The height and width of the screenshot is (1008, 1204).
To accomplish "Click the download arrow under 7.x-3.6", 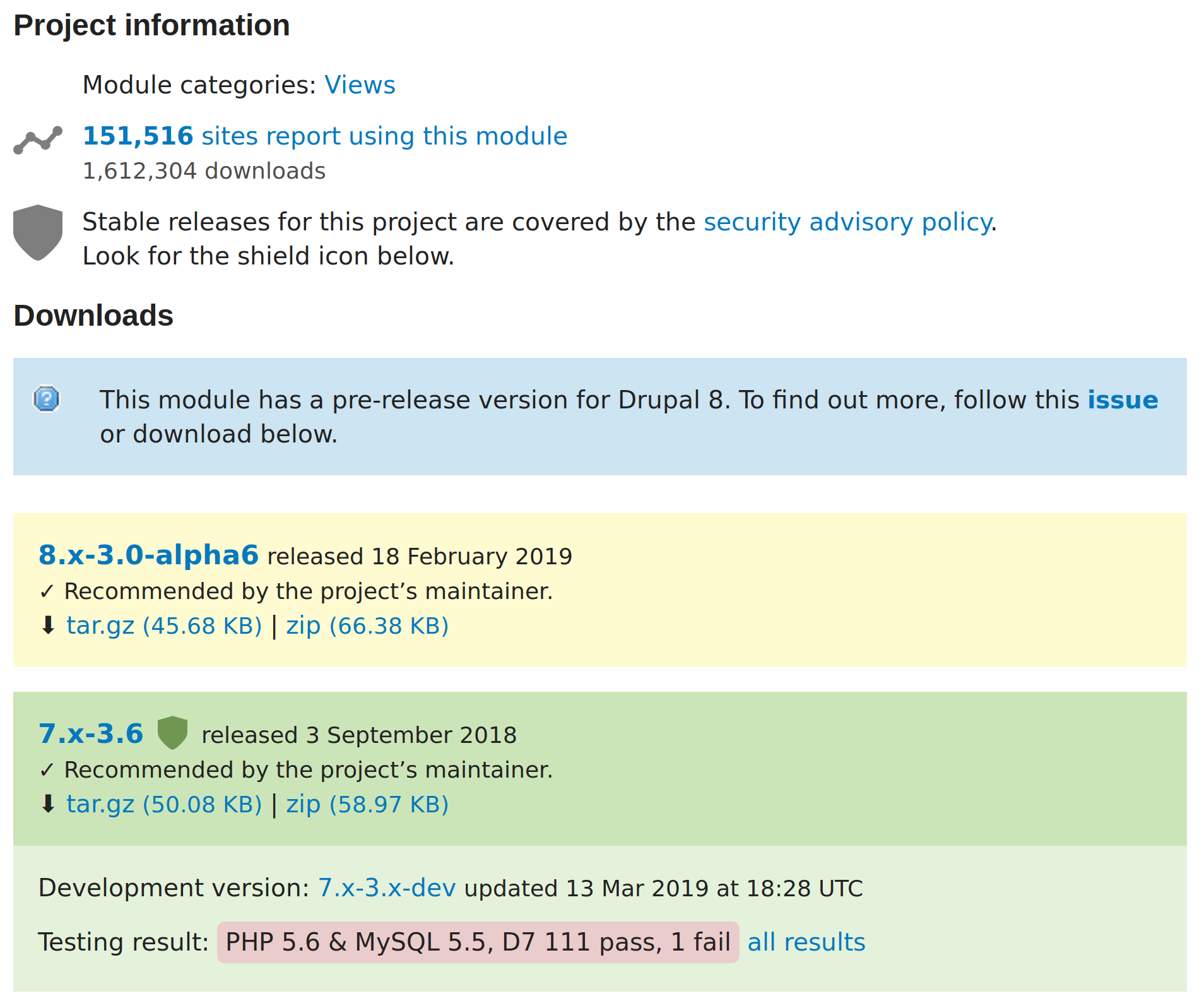I will tap(47, 803).
